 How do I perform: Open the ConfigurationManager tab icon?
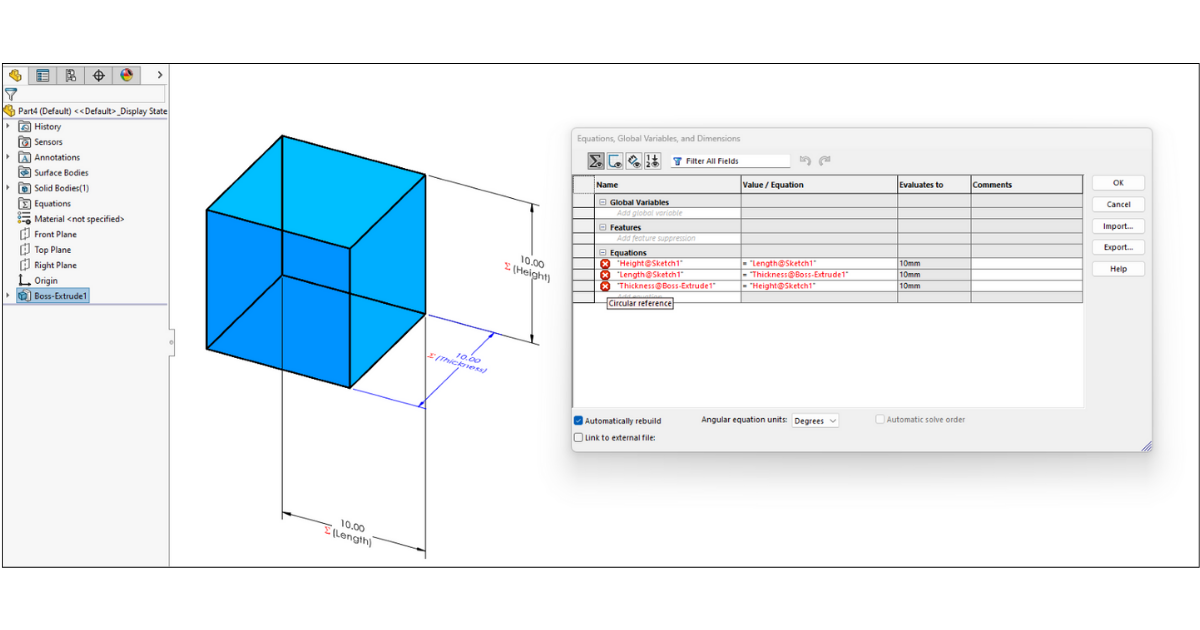[x=70, y=75]
